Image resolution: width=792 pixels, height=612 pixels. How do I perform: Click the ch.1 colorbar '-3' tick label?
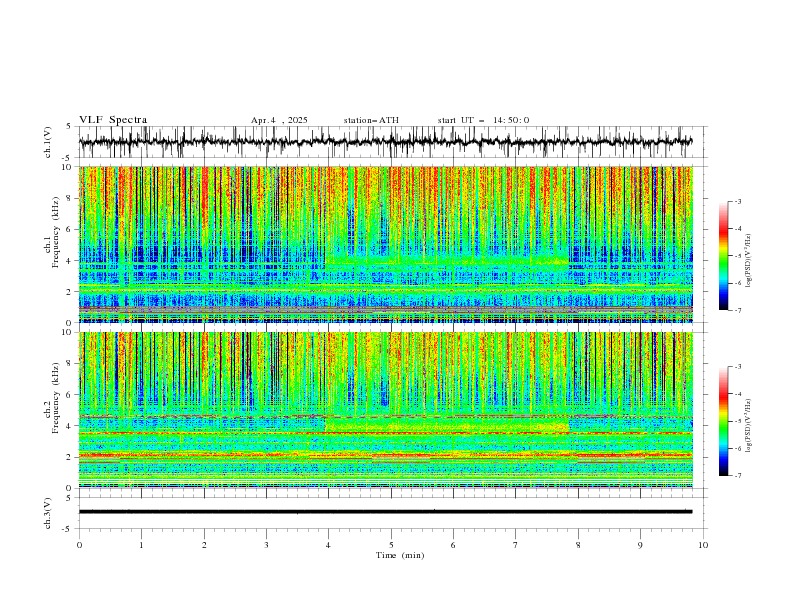click(738, 201)
